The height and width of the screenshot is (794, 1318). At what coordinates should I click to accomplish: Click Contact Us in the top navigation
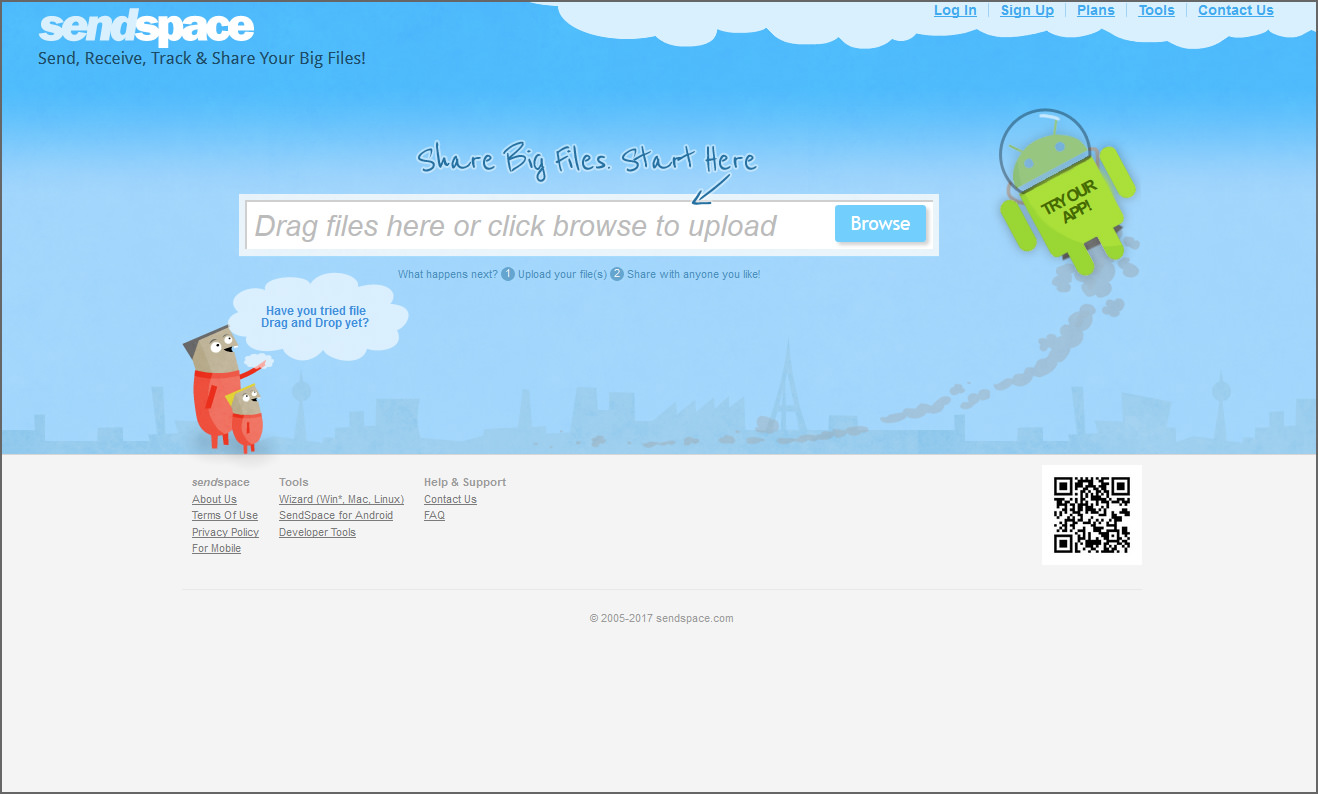click(x=1235, y=10)
